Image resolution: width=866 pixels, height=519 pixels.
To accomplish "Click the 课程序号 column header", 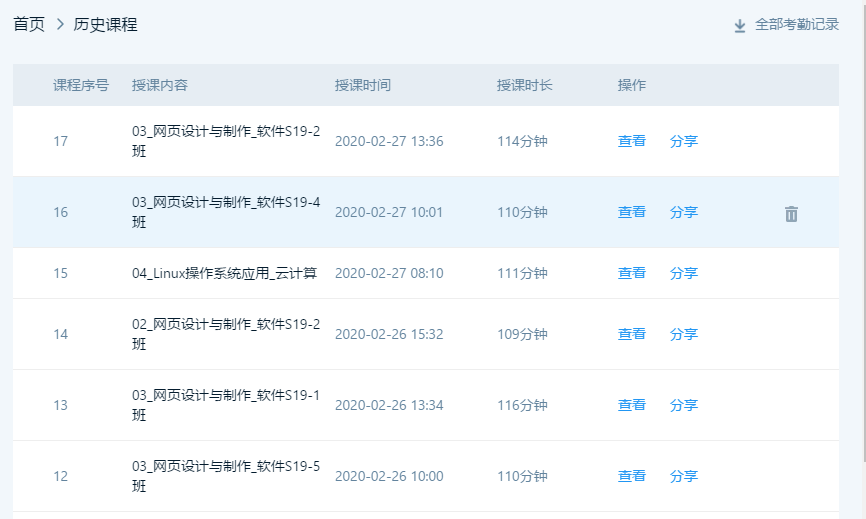I will click(x=81, y=85).
